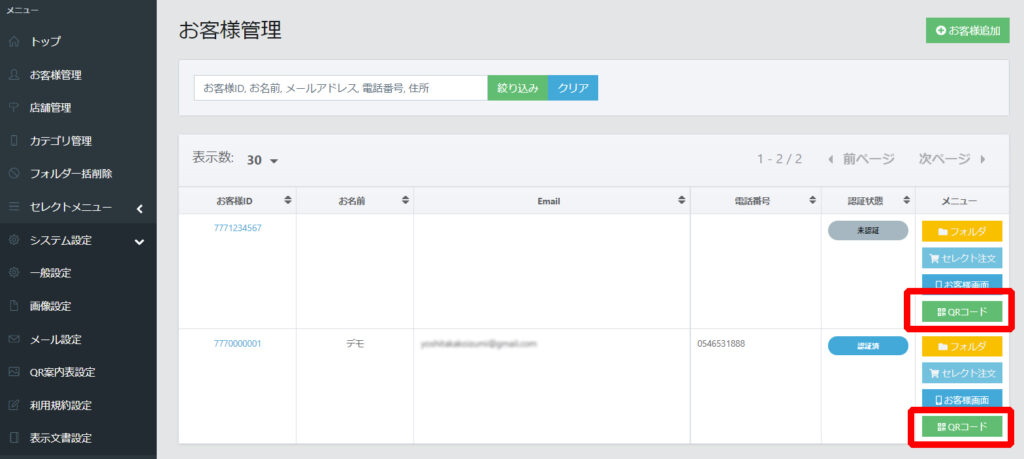This screenshot has height=459, width=1024.
Task: Focus the customer search input field
Action: pos(340,88)
